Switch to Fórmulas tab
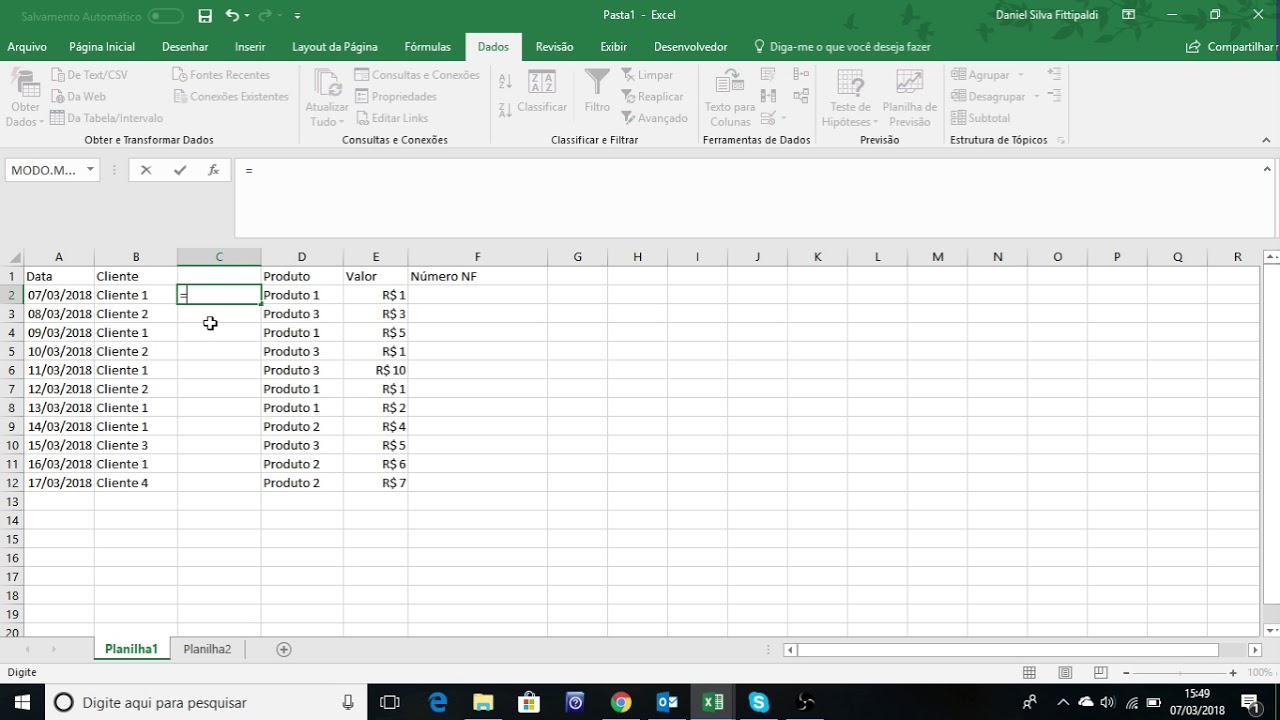 click(427, 47)
